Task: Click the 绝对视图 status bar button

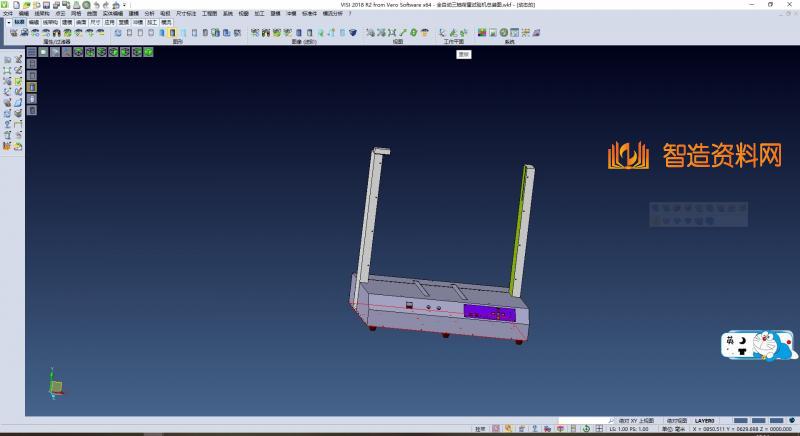Action: (676, 420)
